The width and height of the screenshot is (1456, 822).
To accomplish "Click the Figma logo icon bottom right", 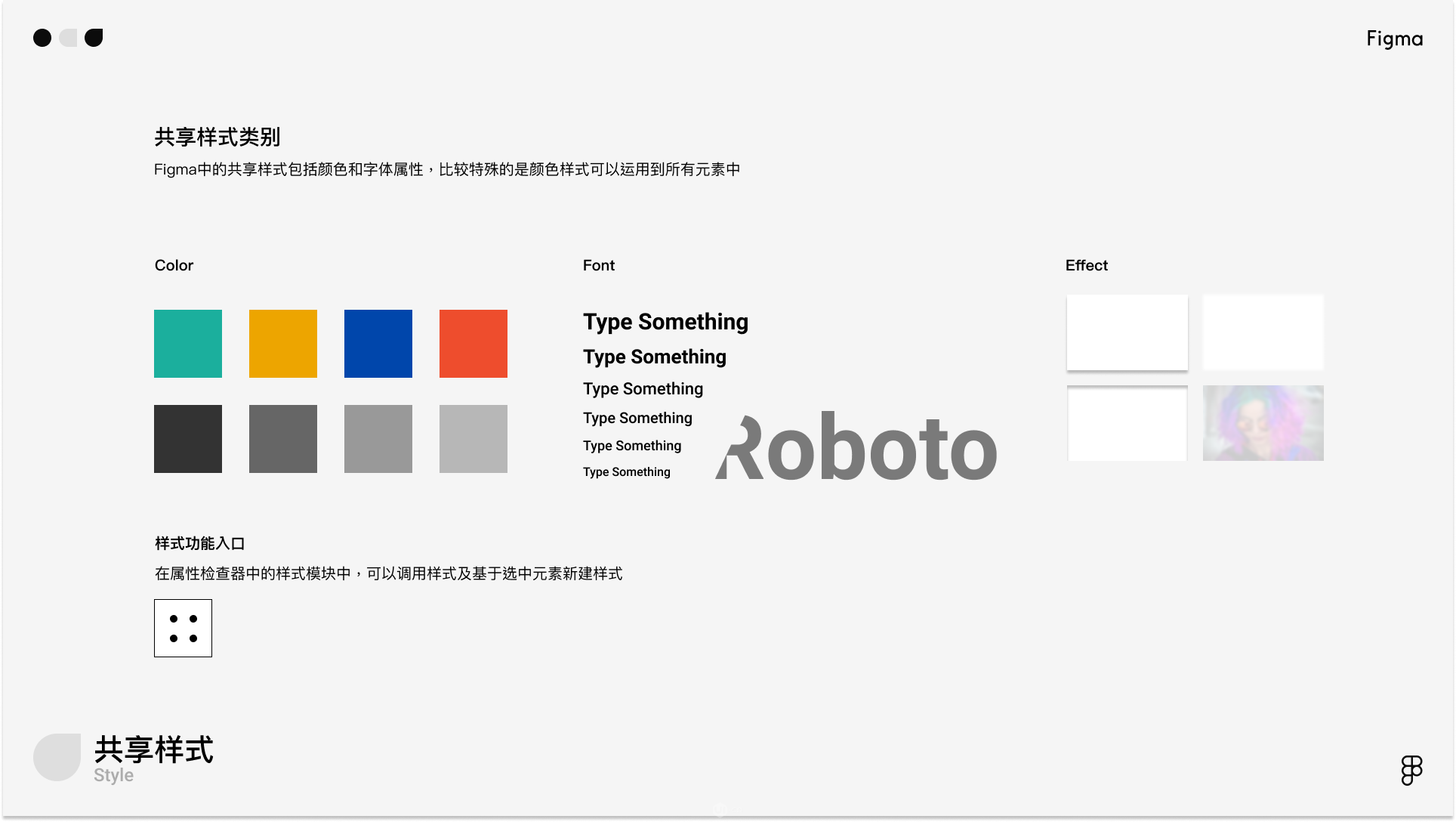I will click(1411, 770).
